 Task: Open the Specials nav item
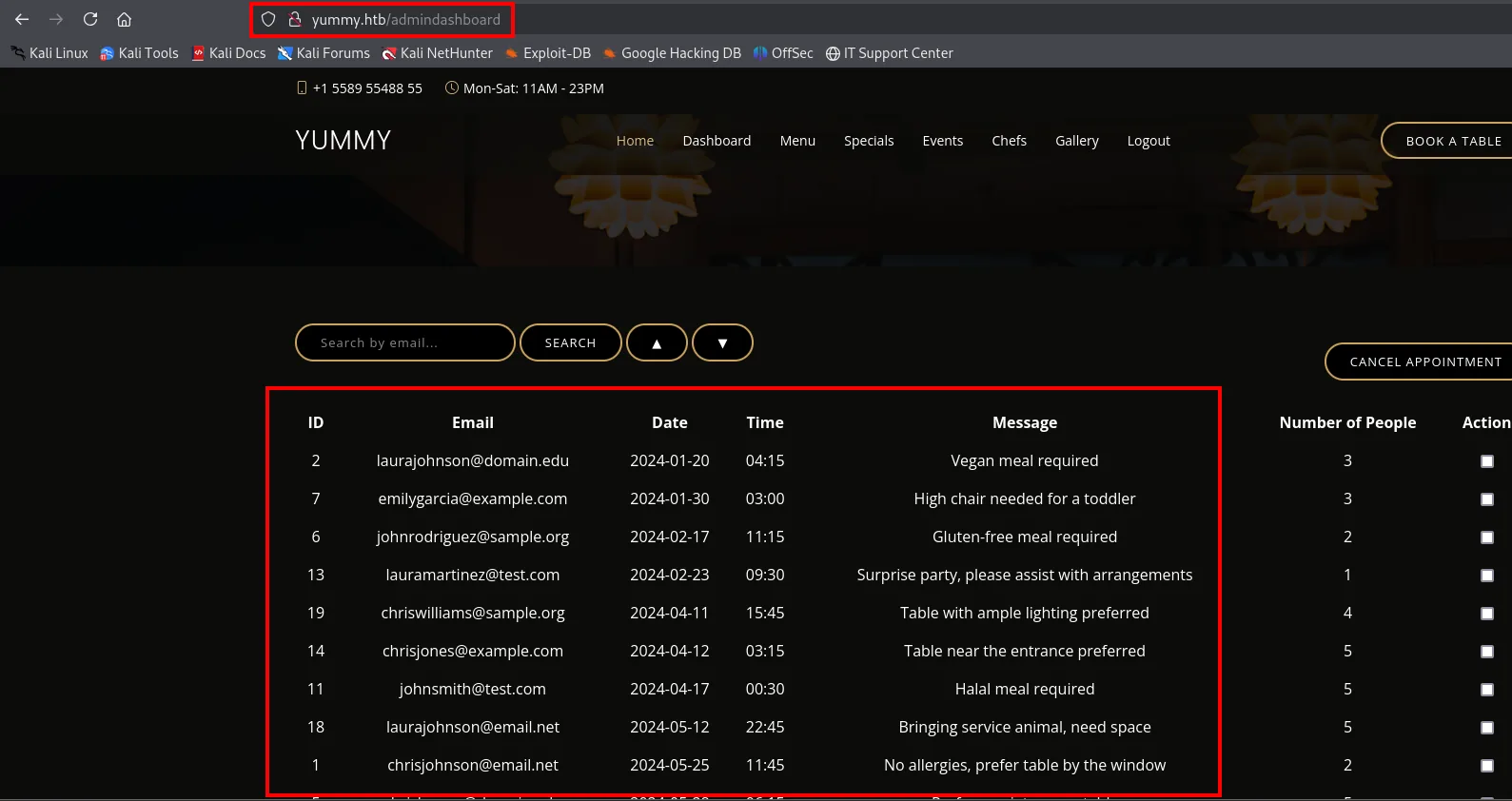[869, 141]
